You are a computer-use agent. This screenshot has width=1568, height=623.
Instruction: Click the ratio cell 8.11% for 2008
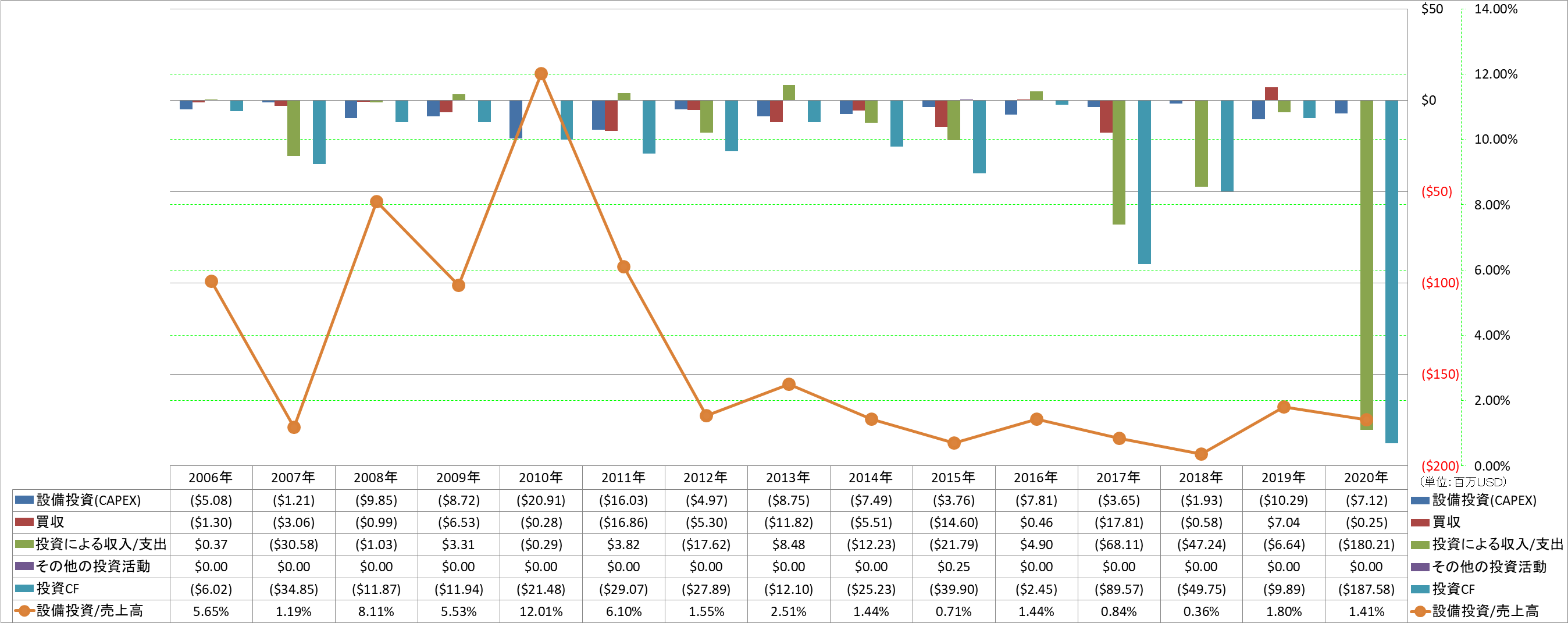pyautogui.click(x=376, y=611)
